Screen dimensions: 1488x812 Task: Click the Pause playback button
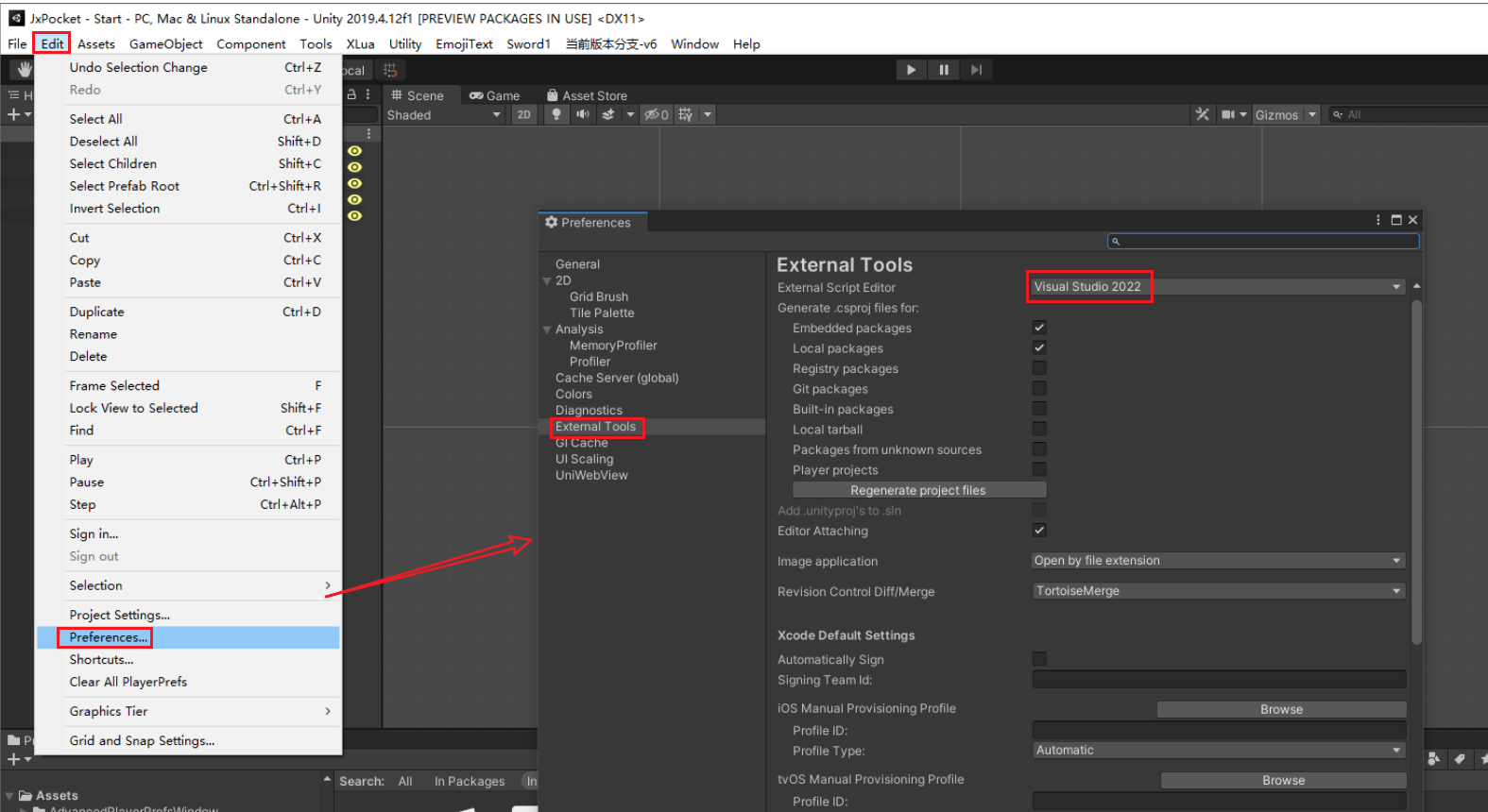[943, 70]
